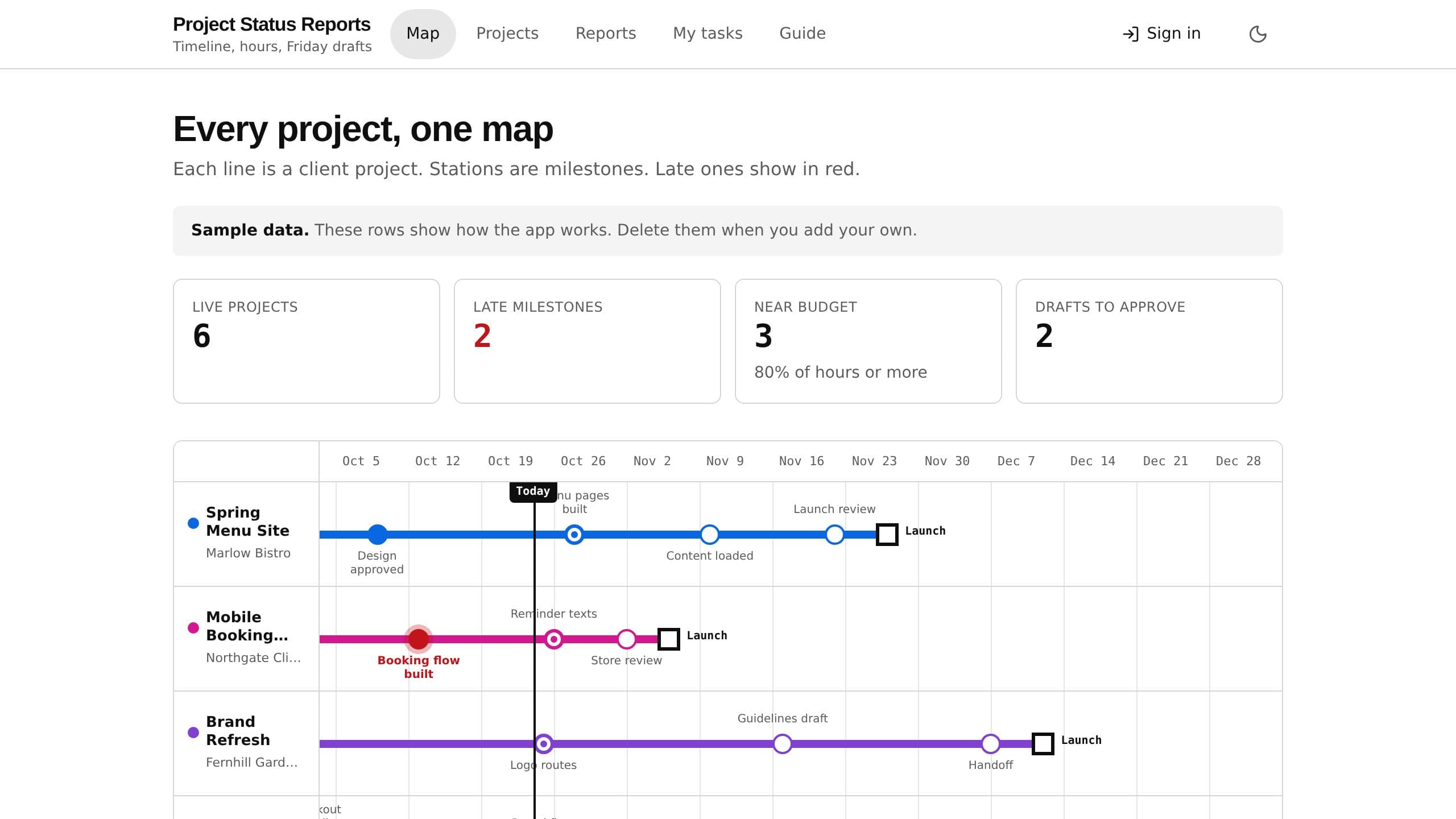This screenshot has width=1456, height=819.
Task: Select the Store review milestone station
Action: tap(626, 639)
